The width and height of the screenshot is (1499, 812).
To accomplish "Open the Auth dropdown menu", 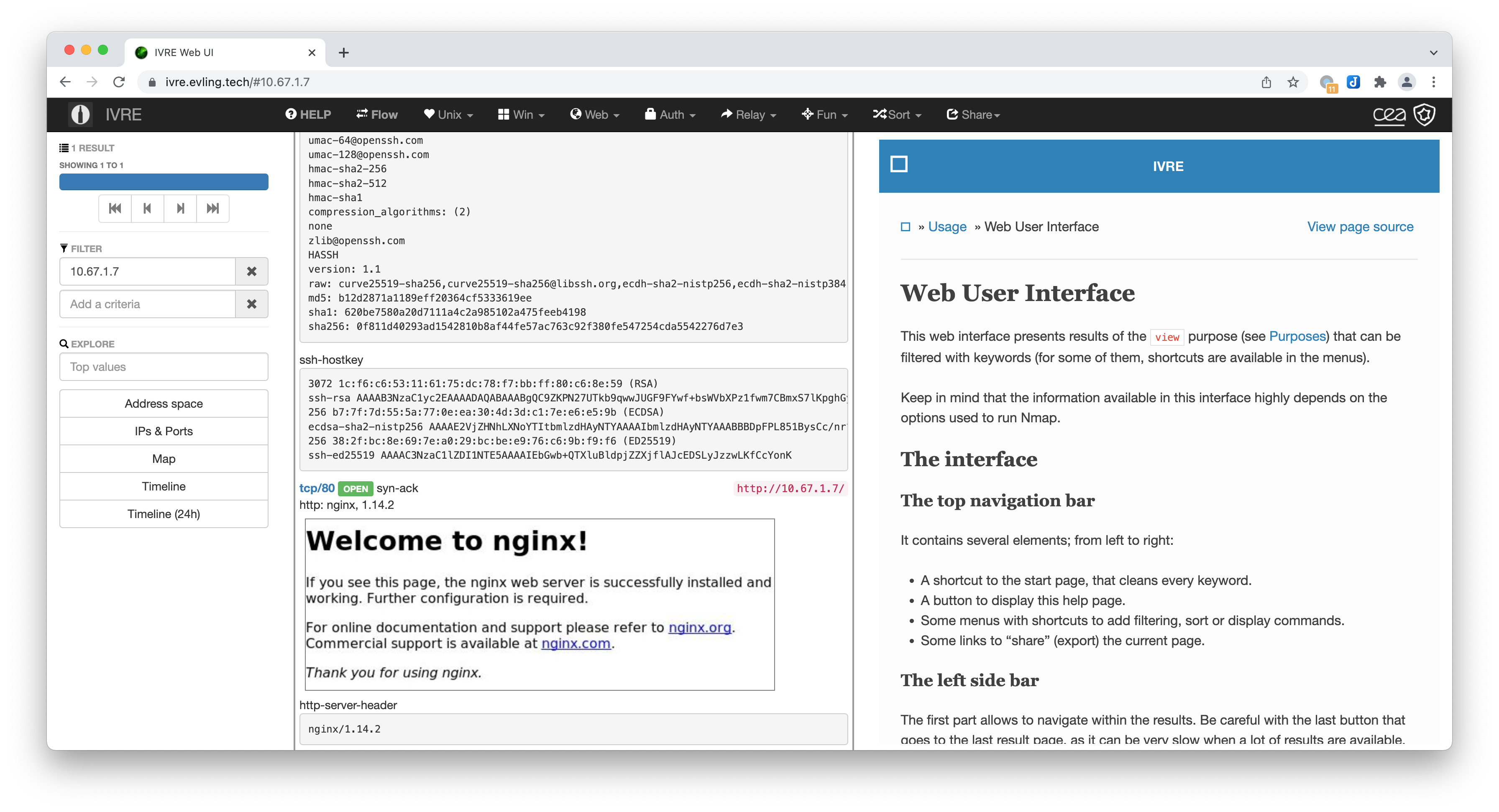I will click(672, 114).
